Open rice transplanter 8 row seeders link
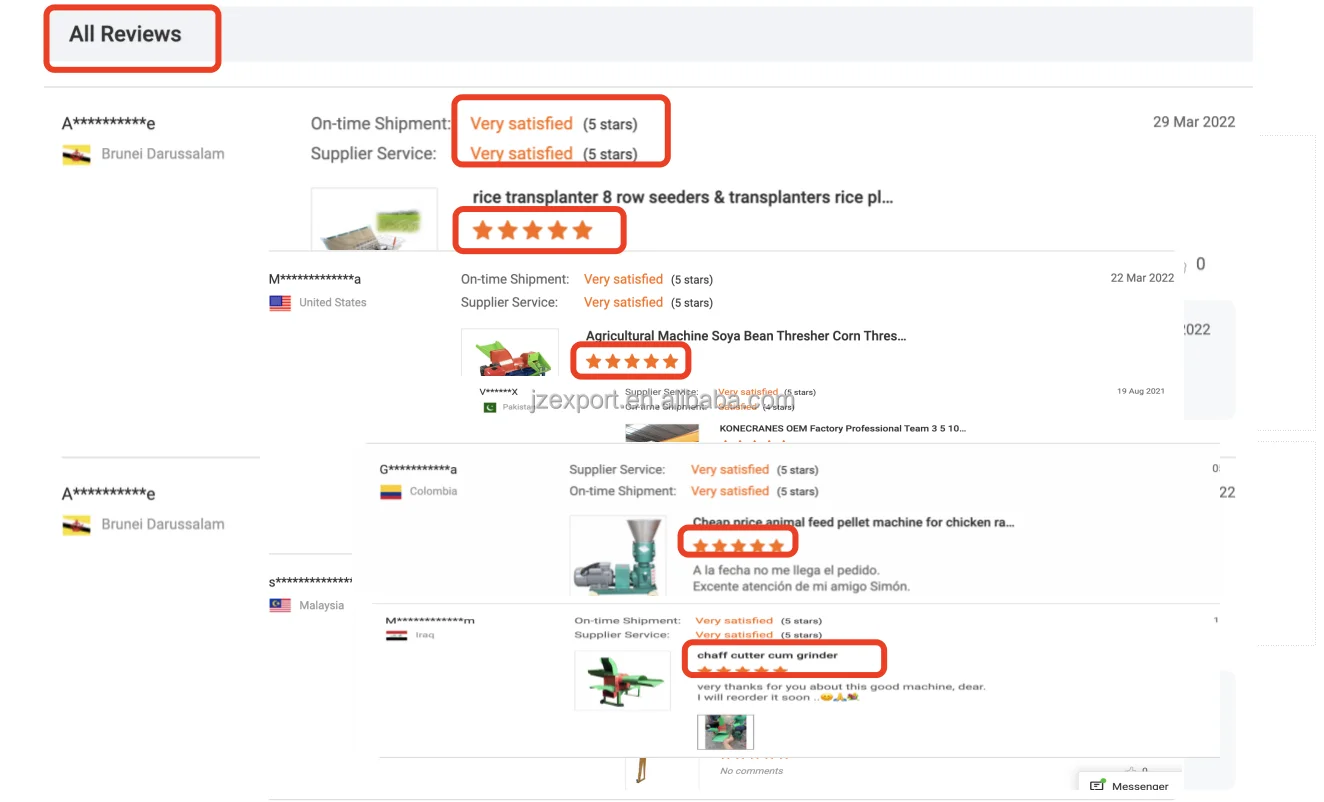The width and height of the screenshot is (1324, 802). 683,197
